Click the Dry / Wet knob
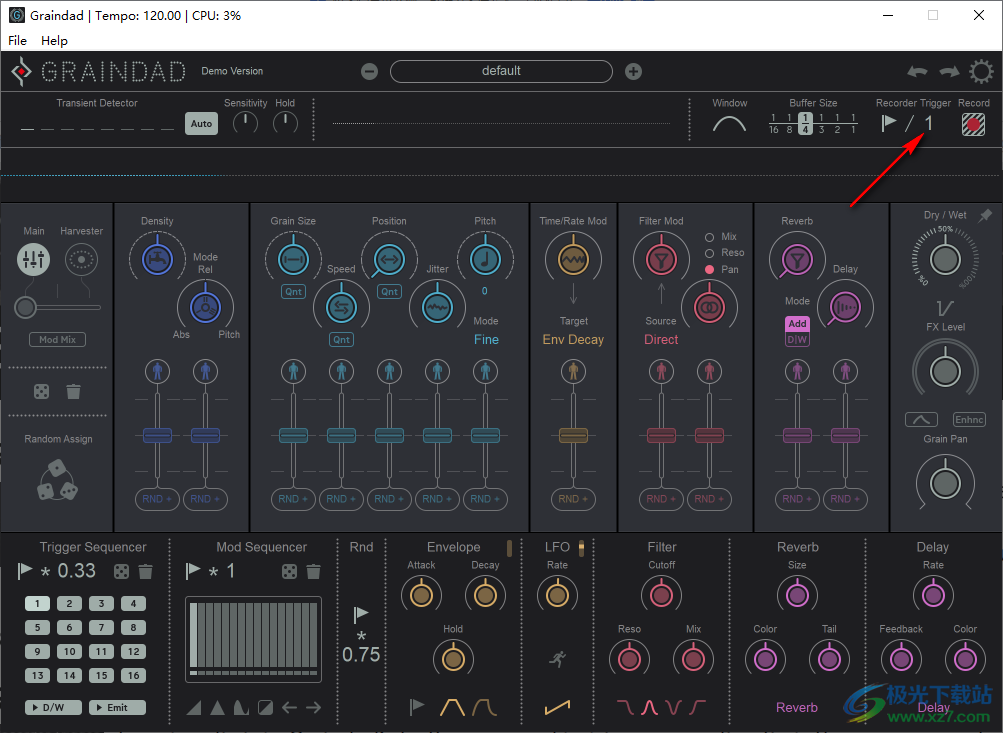Viewport: 1003px width, 733px height. pyautogui.click(x=945, y=259)
